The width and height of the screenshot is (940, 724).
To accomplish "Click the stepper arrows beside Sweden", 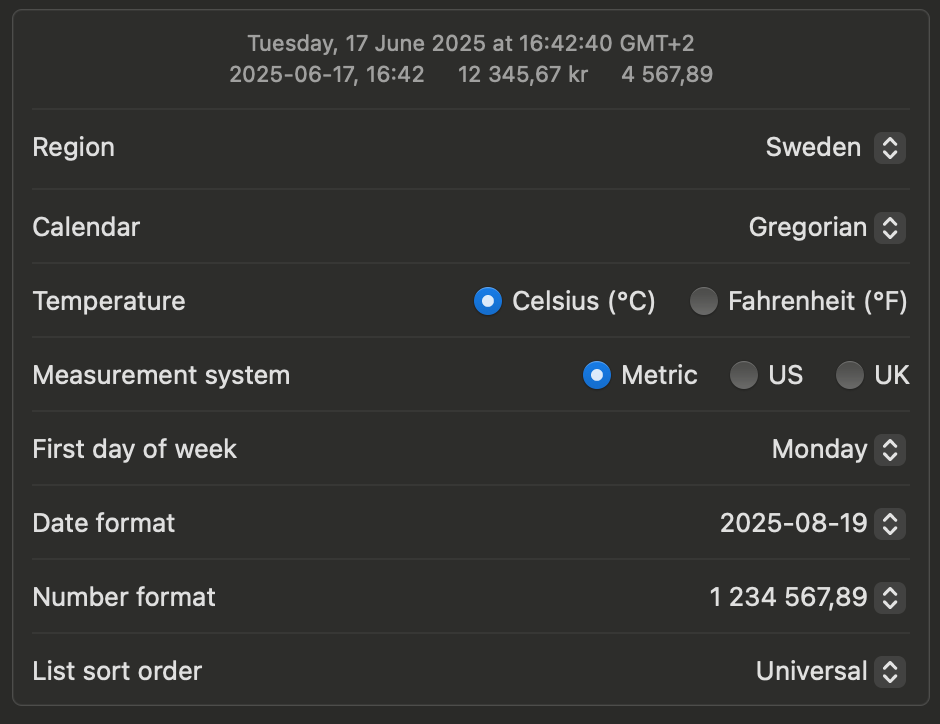I will pyautogui.click(x=890, y=148).
